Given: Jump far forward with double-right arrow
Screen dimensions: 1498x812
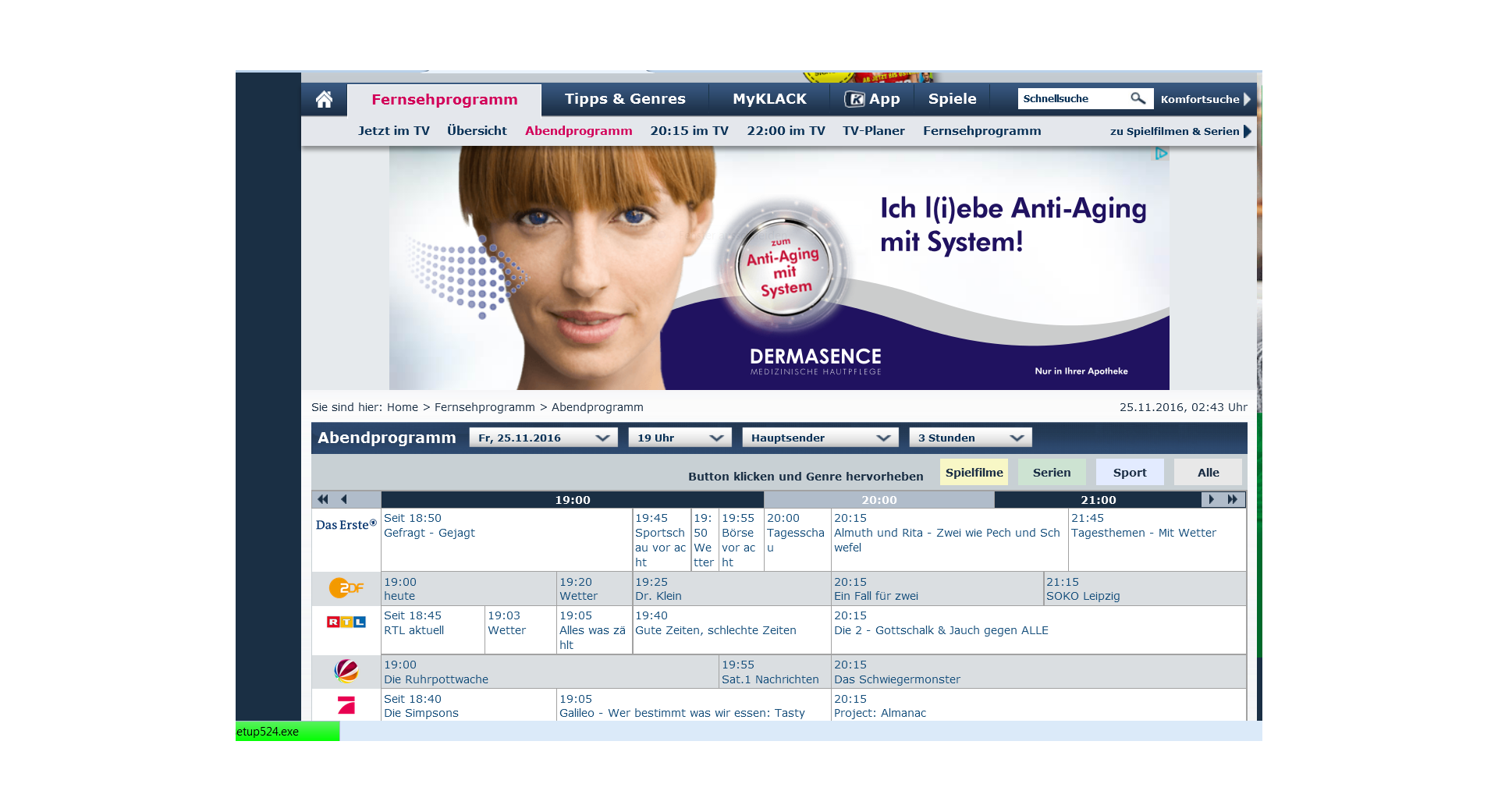Looking at the screenshot, I should pyautogui.click(x=1233, y=500).
